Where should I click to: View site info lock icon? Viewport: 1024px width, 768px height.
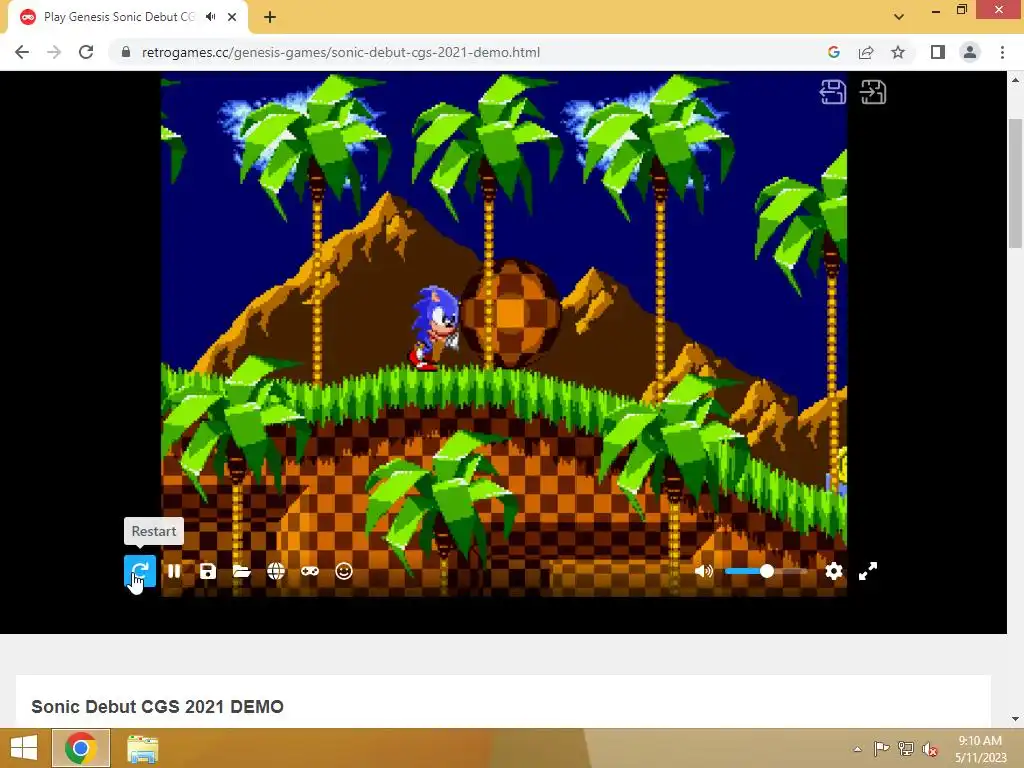(x=126, y=52)
